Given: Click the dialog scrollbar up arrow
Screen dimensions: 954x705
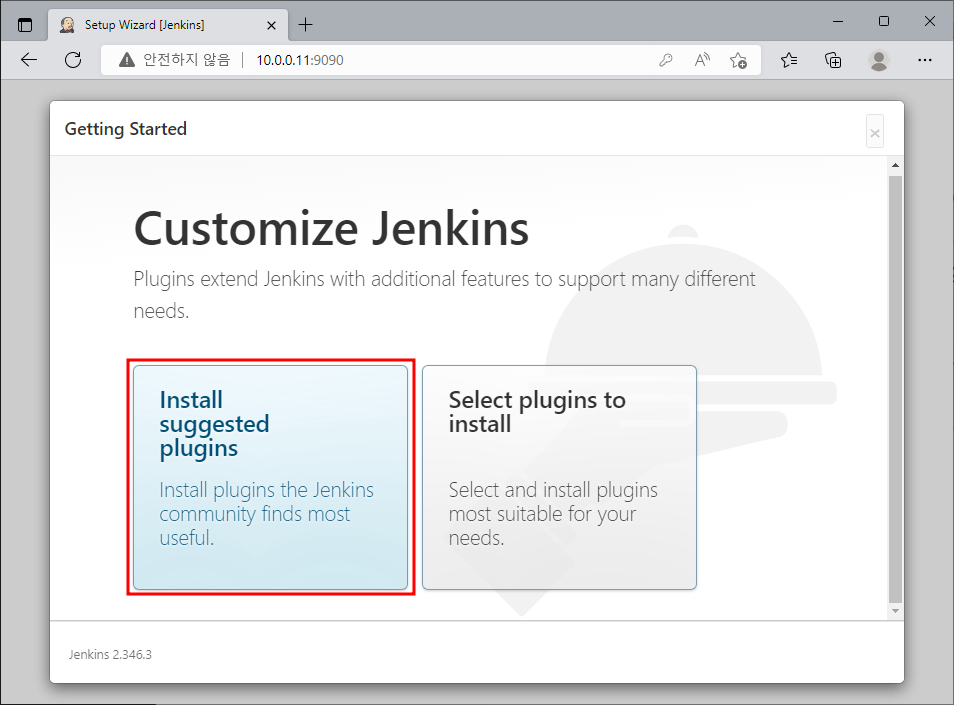Looking at the screenshot, I should (x=895, y=165).
